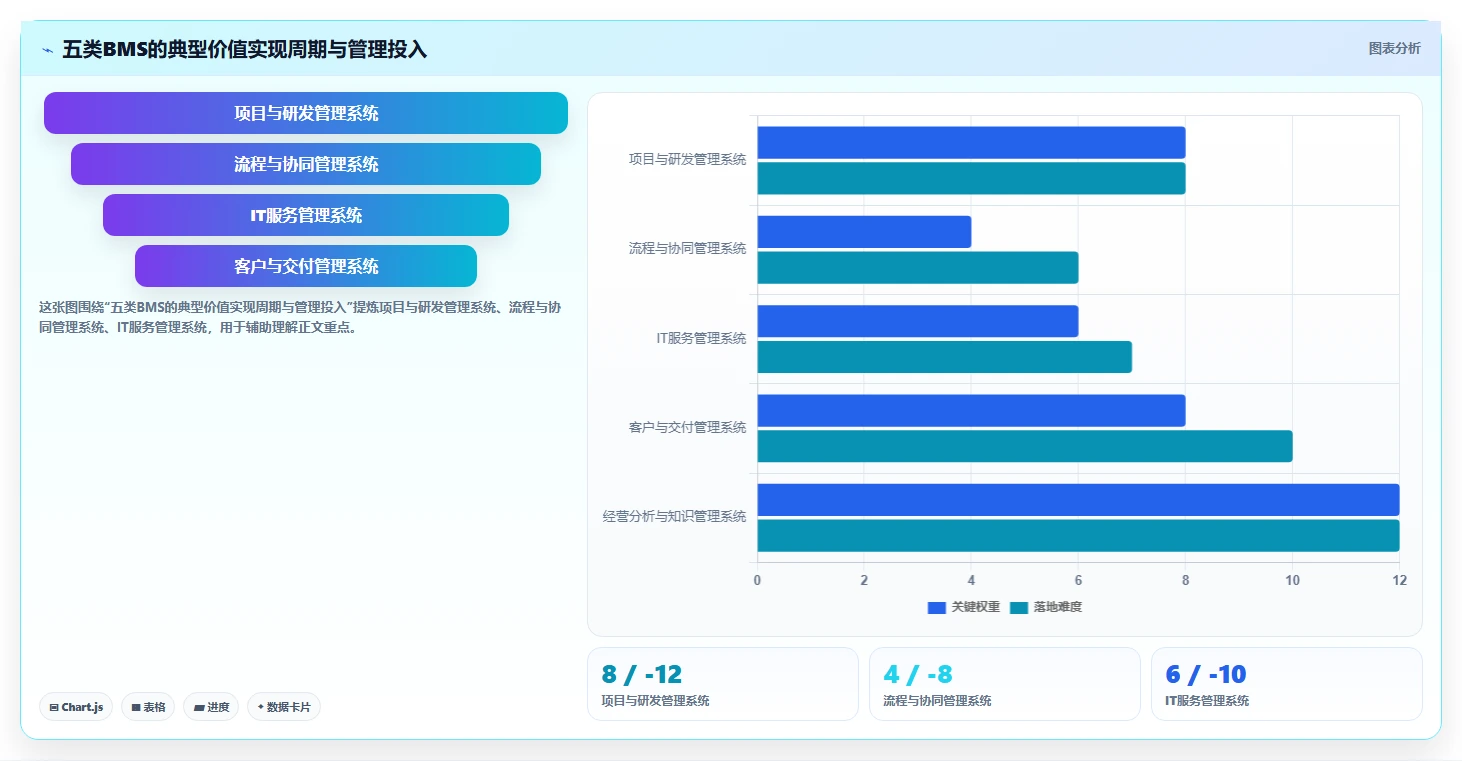Click the lightning icon beside the title
Screen dimensions: 1462x761
(48, 50)
